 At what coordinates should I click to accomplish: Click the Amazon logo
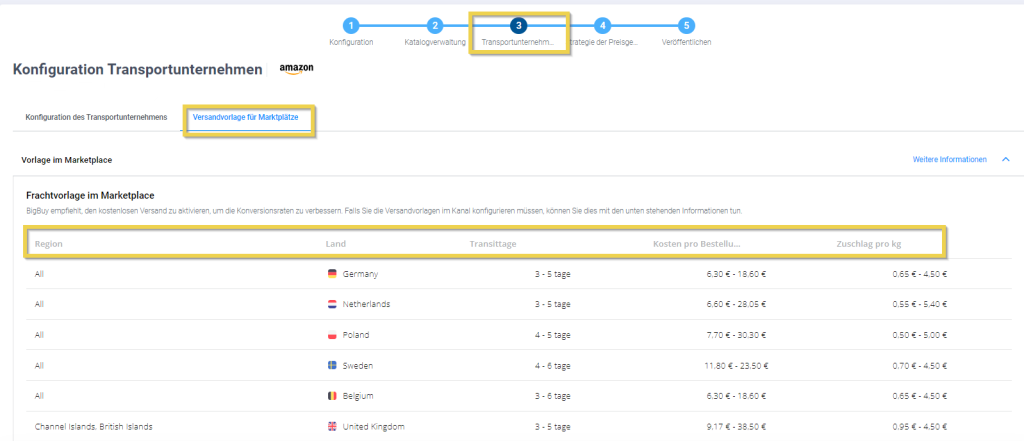297,68
